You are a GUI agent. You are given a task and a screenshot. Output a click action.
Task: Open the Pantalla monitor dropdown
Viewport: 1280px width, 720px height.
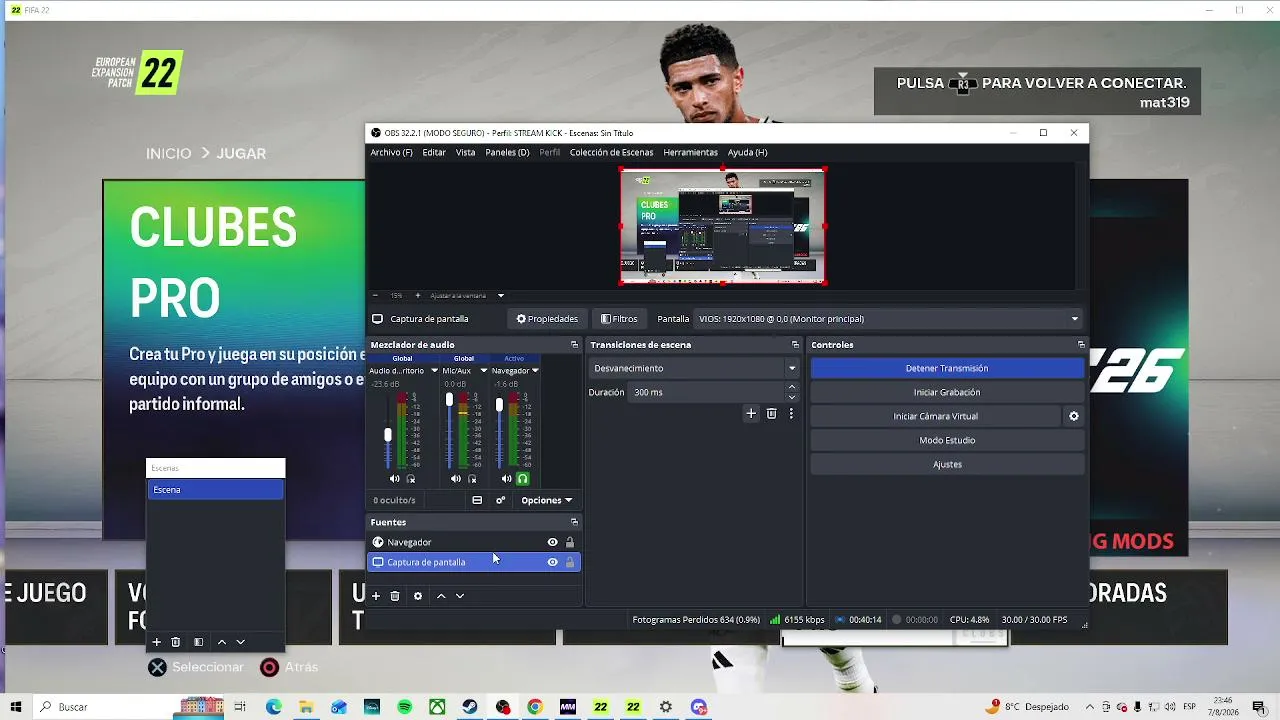click(889, 319)
